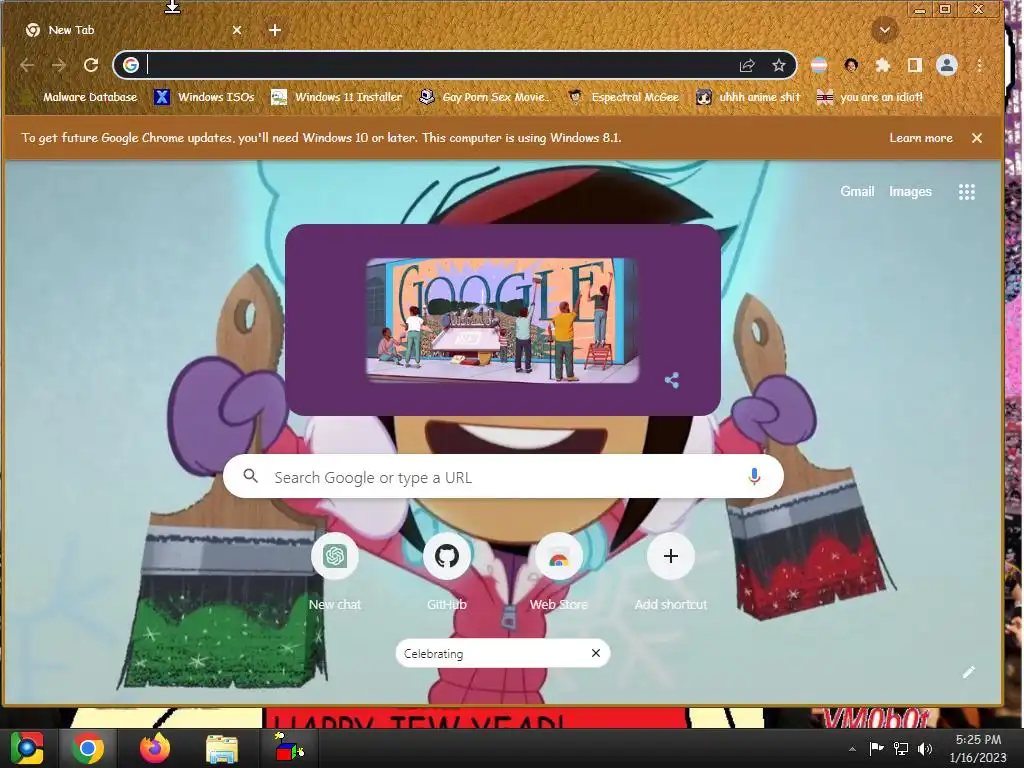Image resolution: width=1024 pixels, height=768 pixels.
Task: Close the New Tab tab
Action: point(237,30)
